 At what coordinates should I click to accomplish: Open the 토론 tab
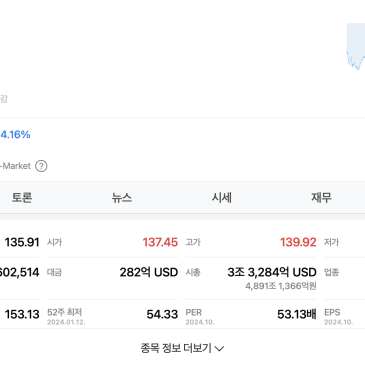tap(22, 198)
